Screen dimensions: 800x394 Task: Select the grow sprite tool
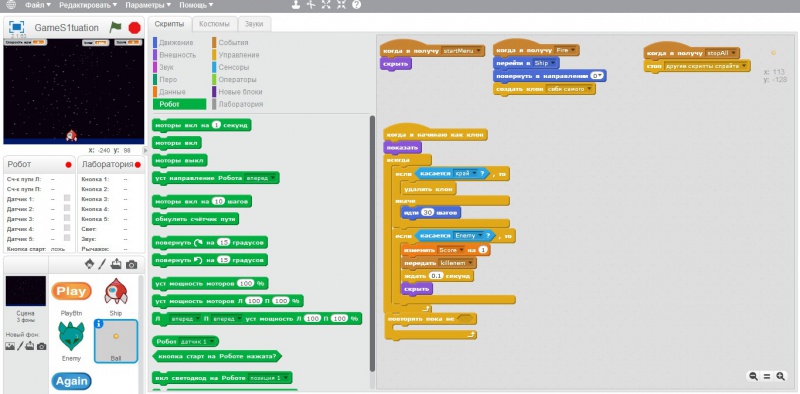(x=326, y=5)
